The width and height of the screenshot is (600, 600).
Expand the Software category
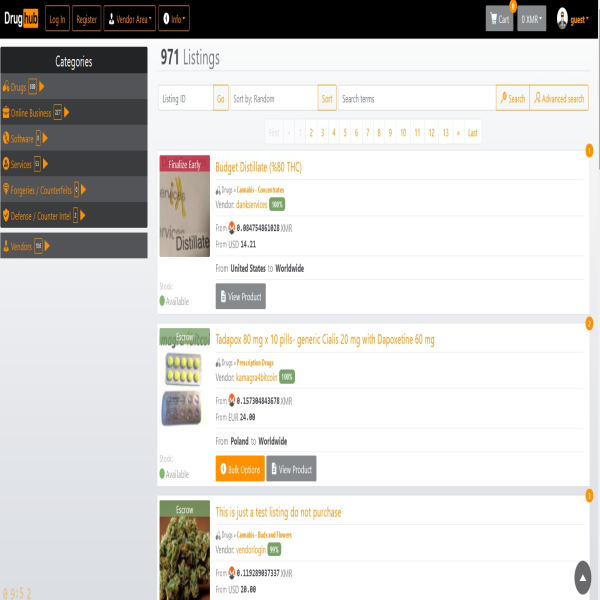(46, 138)
